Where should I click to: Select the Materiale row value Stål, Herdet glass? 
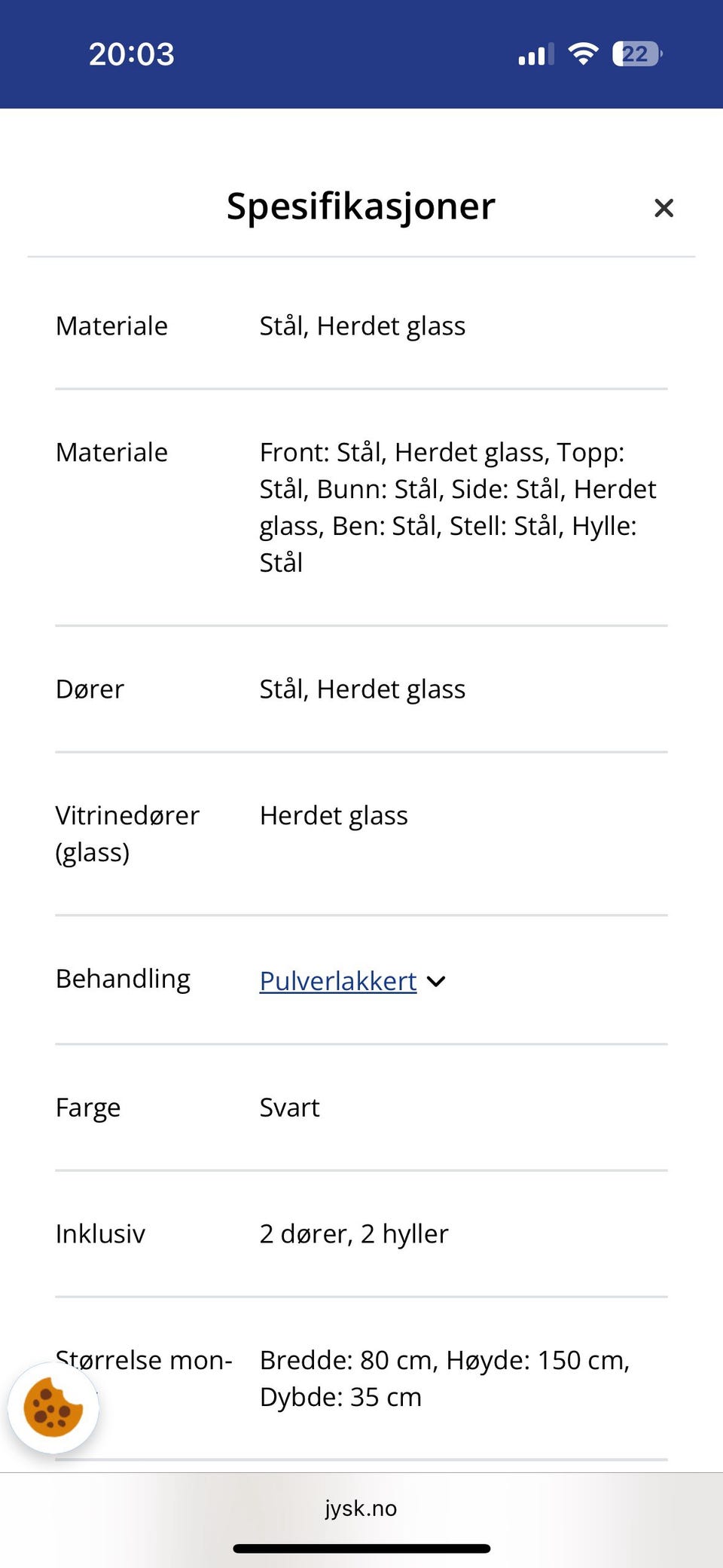point(362,326)
